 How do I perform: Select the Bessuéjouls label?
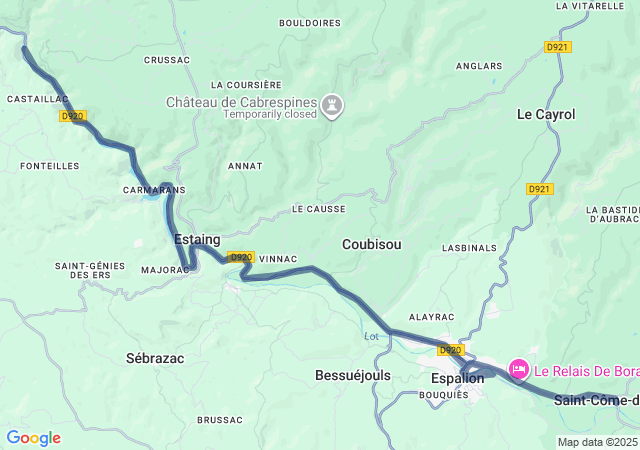click(x=353, y=375)
